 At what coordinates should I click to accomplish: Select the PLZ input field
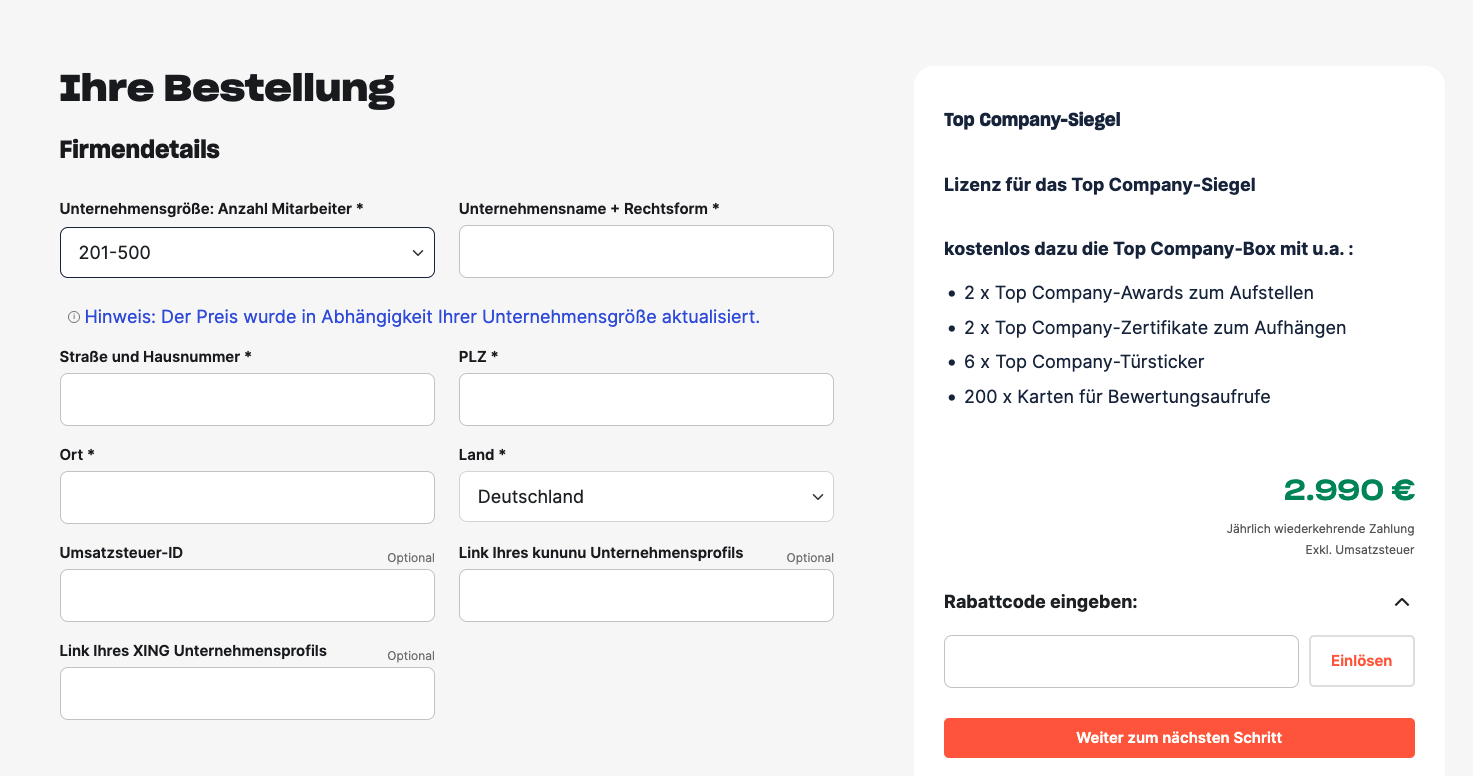tap(646, 400)
